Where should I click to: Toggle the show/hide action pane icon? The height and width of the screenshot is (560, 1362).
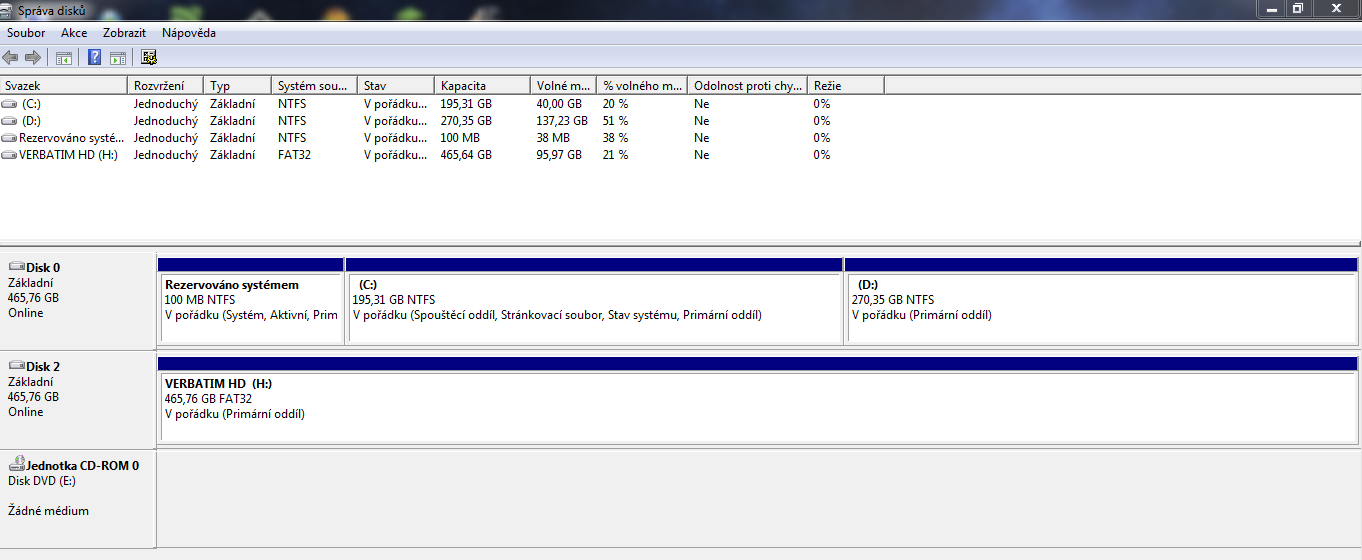point(118,58)
